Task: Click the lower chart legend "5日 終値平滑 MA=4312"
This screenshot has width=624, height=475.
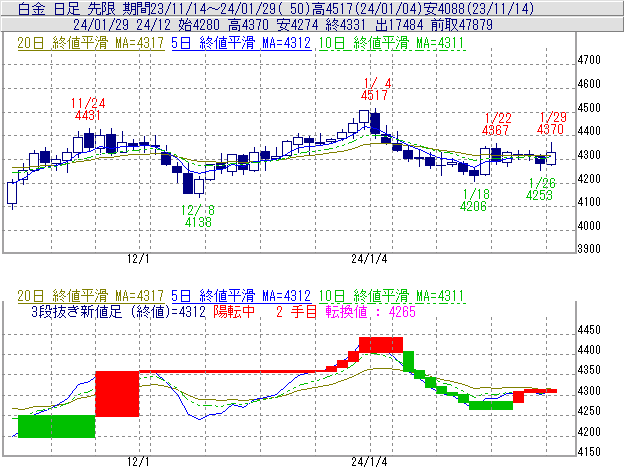Action: (241, 296)
